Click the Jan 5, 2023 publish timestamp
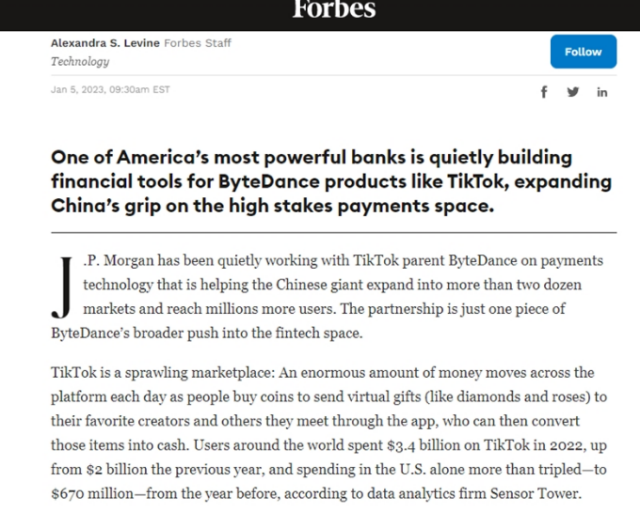 110,89
